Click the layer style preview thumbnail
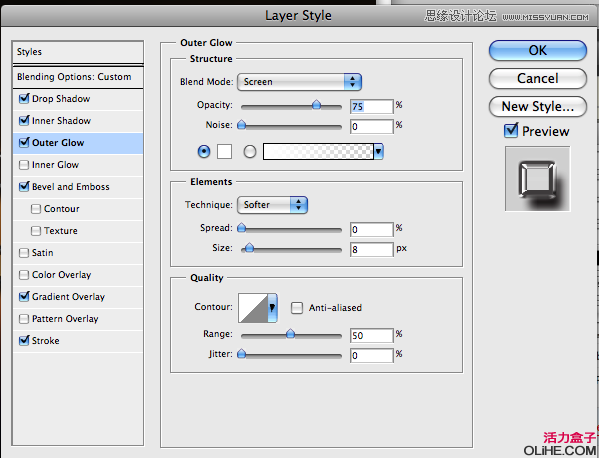This screenshot has width=599, height=458. pyautogui.click(x=537, y=179)
